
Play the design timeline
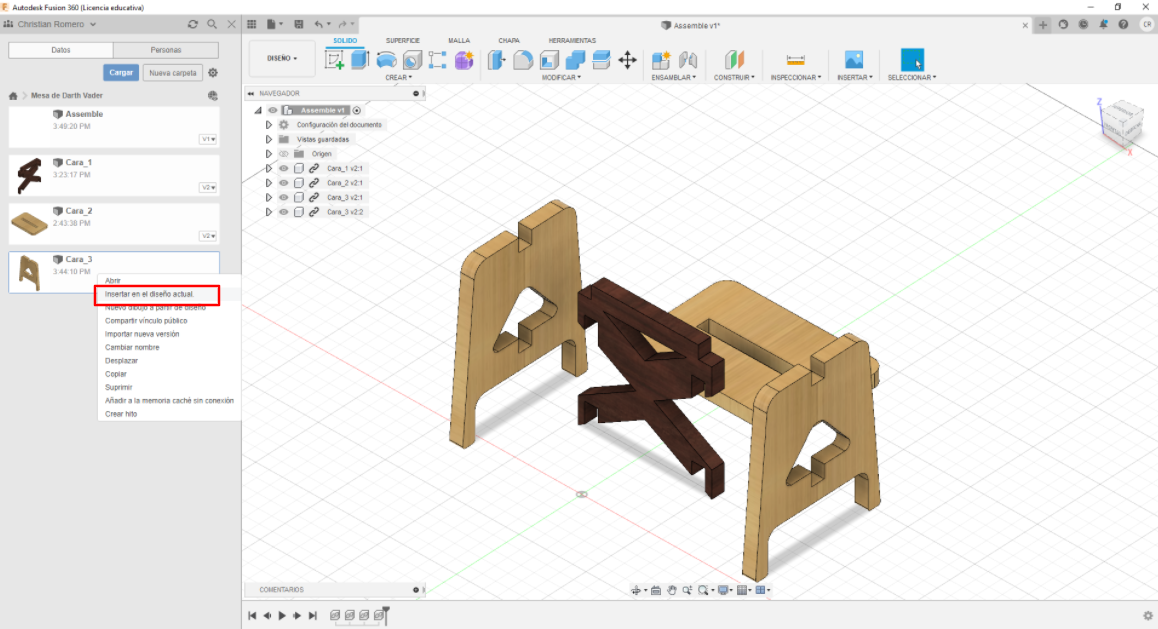[282, 615]
